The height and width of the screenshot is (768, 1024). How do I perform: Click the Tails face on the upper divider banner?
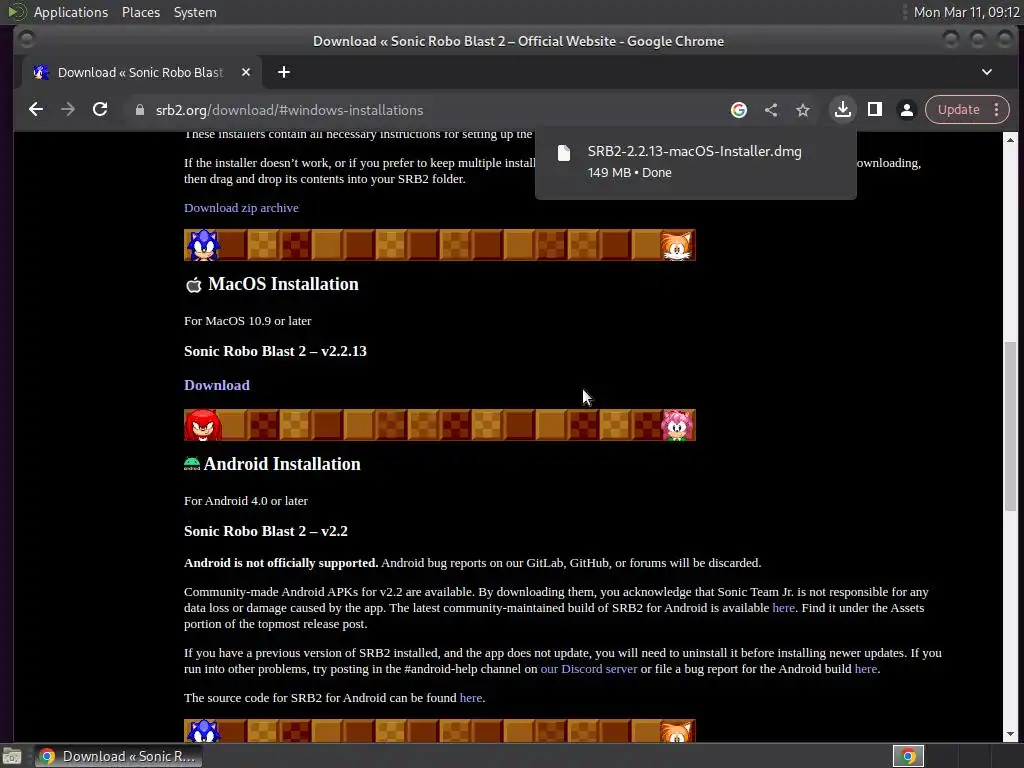click(677, 246)
